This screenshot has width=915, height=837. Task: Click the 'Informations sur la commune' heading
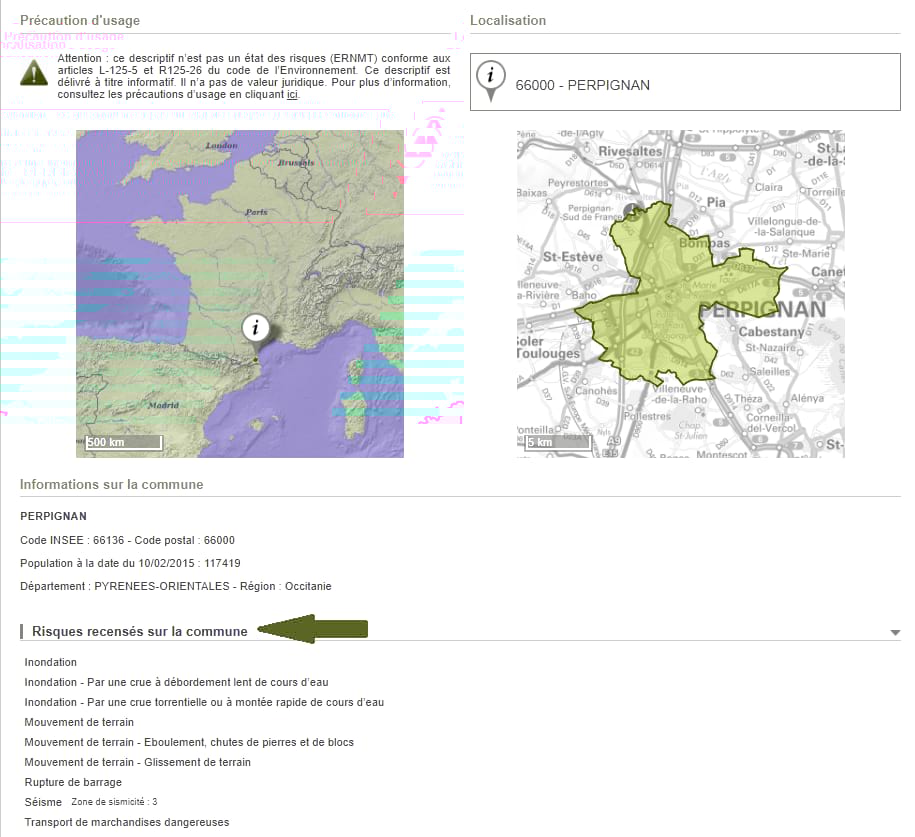click(111, 484)
